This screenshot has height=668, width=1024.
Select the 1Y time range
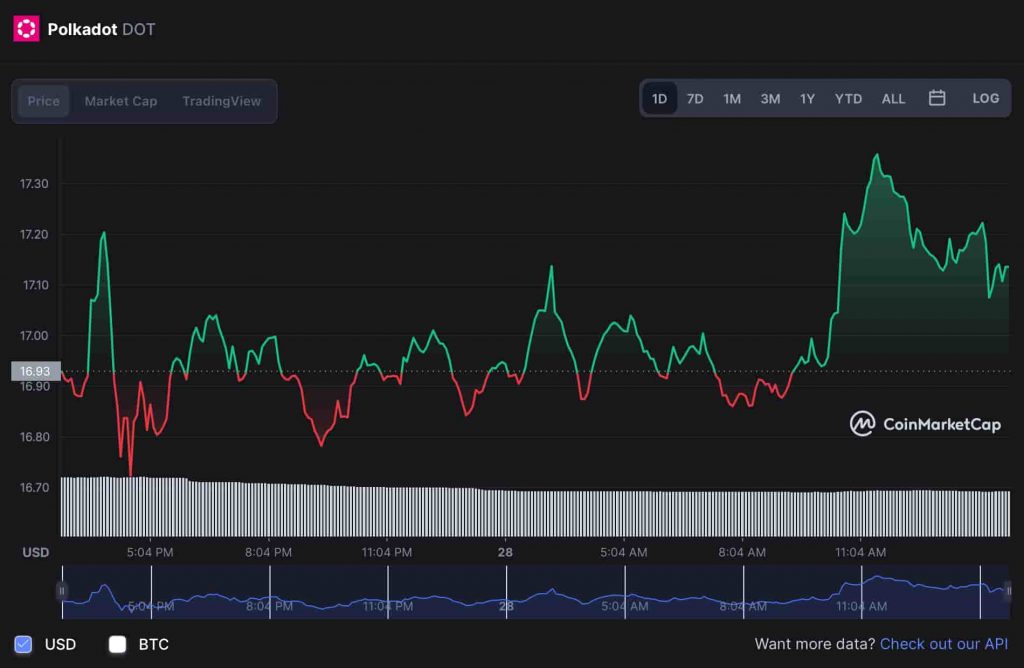tap(807, 99)
